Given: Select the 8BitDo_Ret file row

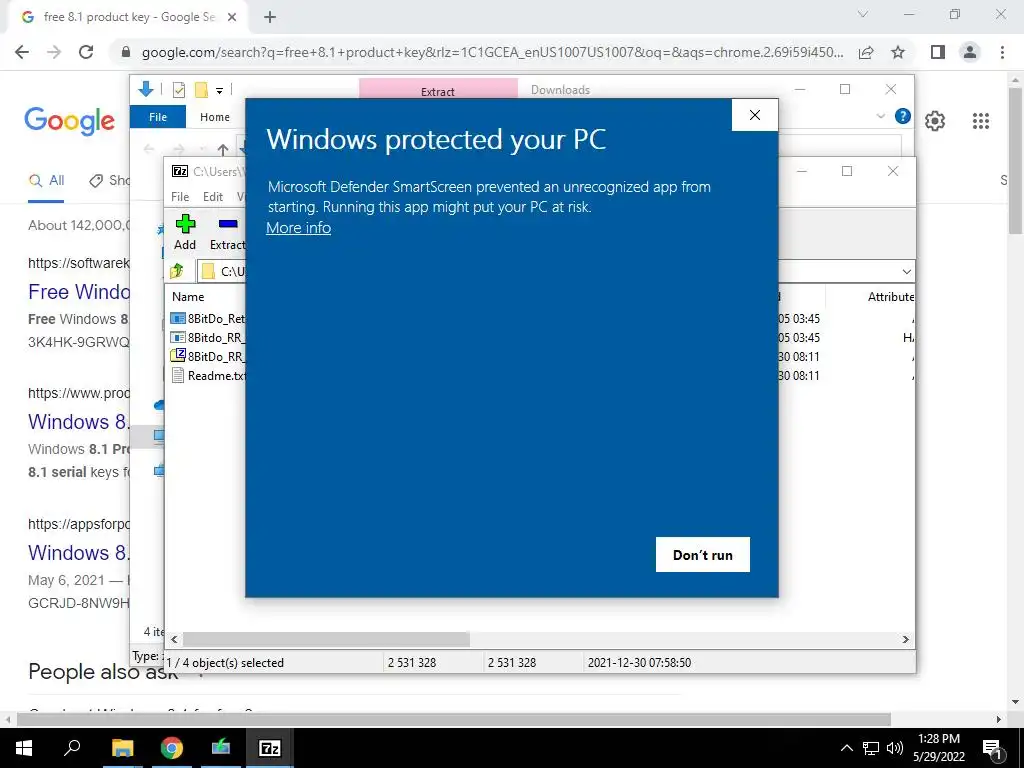Looking at the screenshot, I should 208,319.
